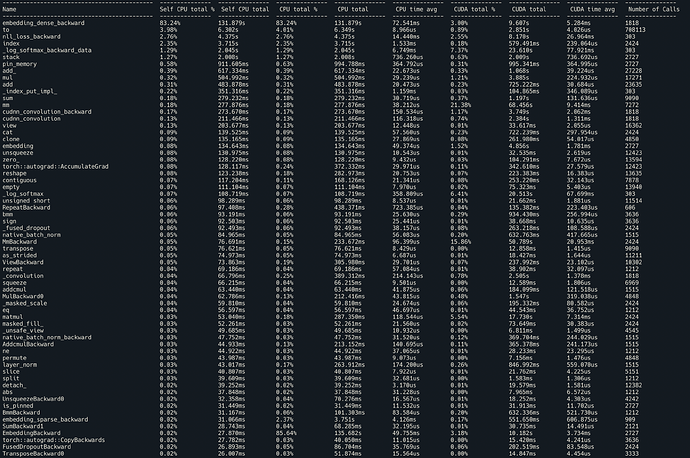
Task: Select the cudnn_convolution row name
Action: (x=32, y=119)
